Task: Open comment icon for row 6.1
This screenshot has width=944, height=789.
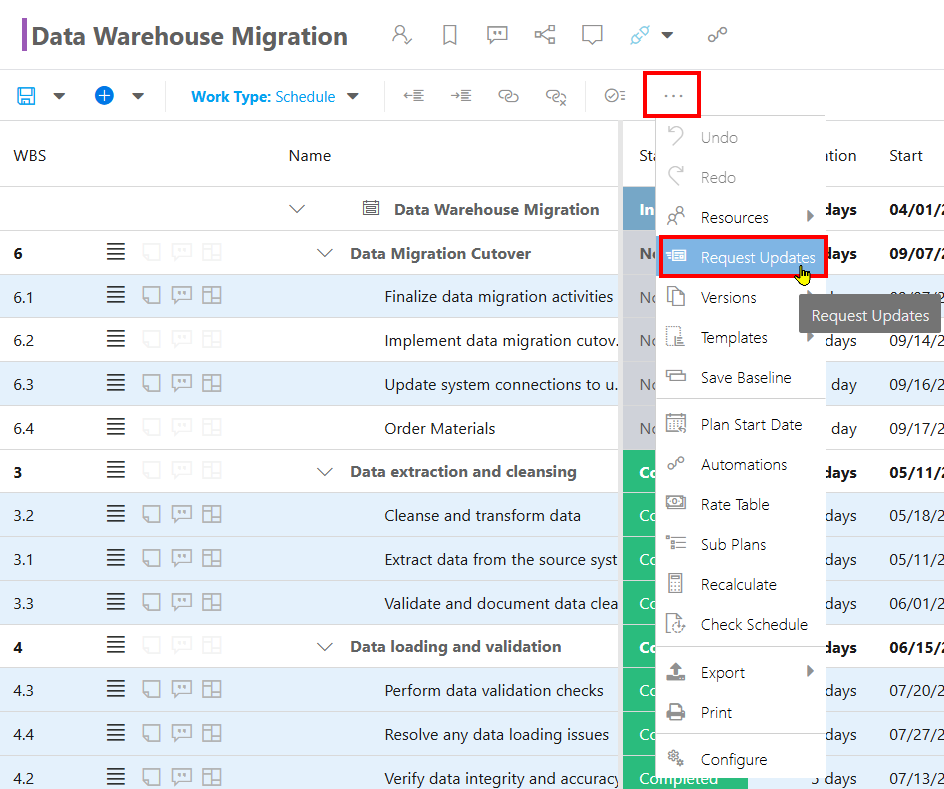Action: [181, 295]
